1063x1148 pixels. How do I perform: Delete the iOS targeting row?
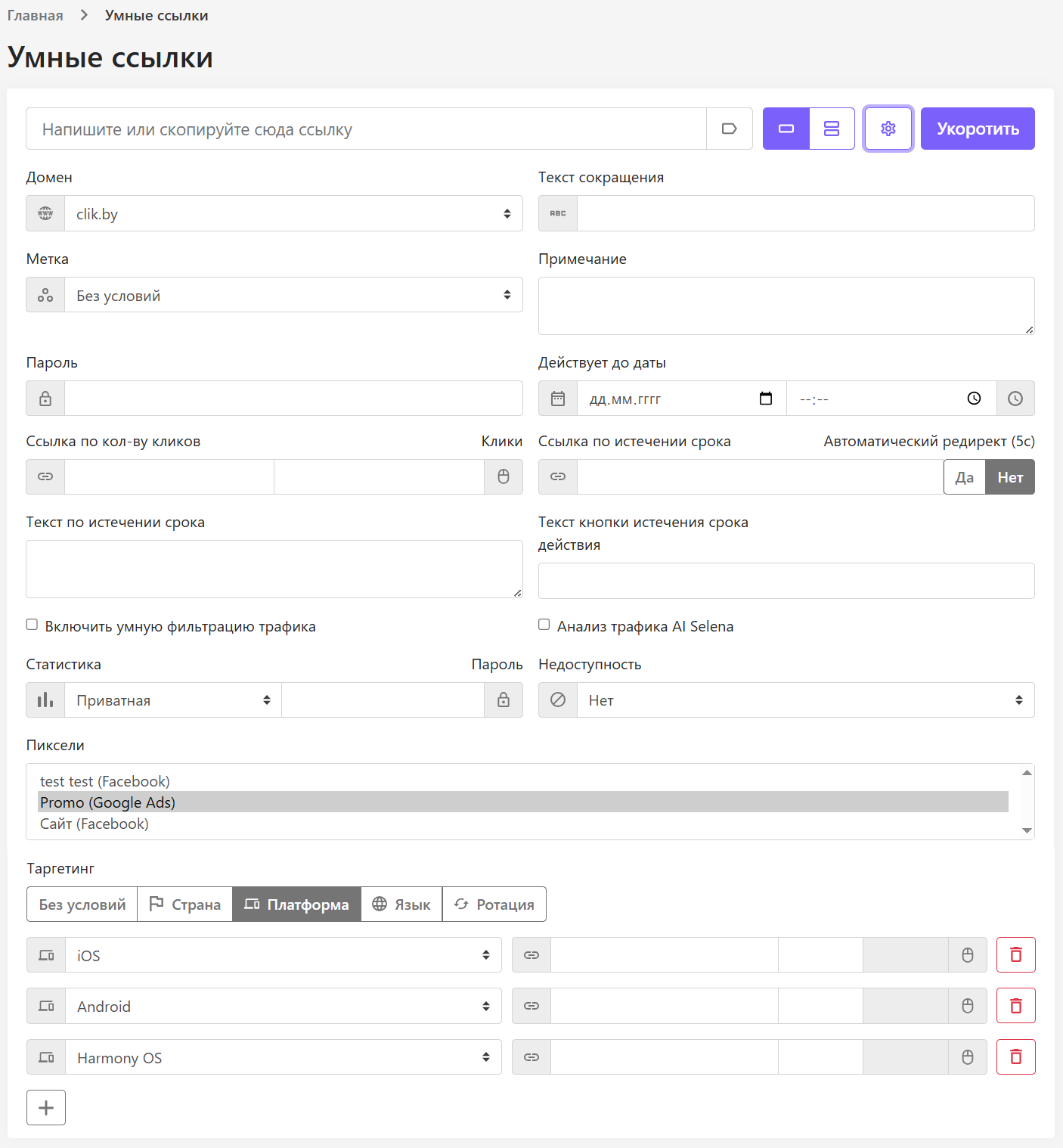(x=1015, y=955)
